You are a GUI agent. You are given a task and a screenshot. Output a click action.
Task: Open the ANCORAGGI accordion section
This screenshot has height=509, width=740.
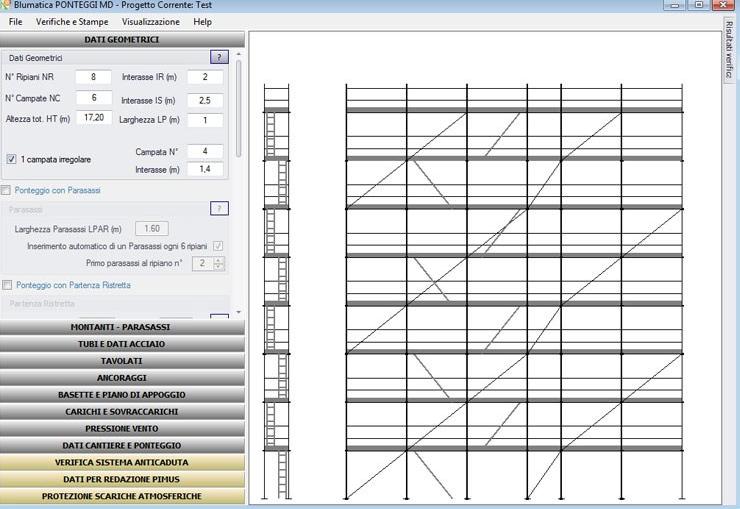[x=121, y=378]
